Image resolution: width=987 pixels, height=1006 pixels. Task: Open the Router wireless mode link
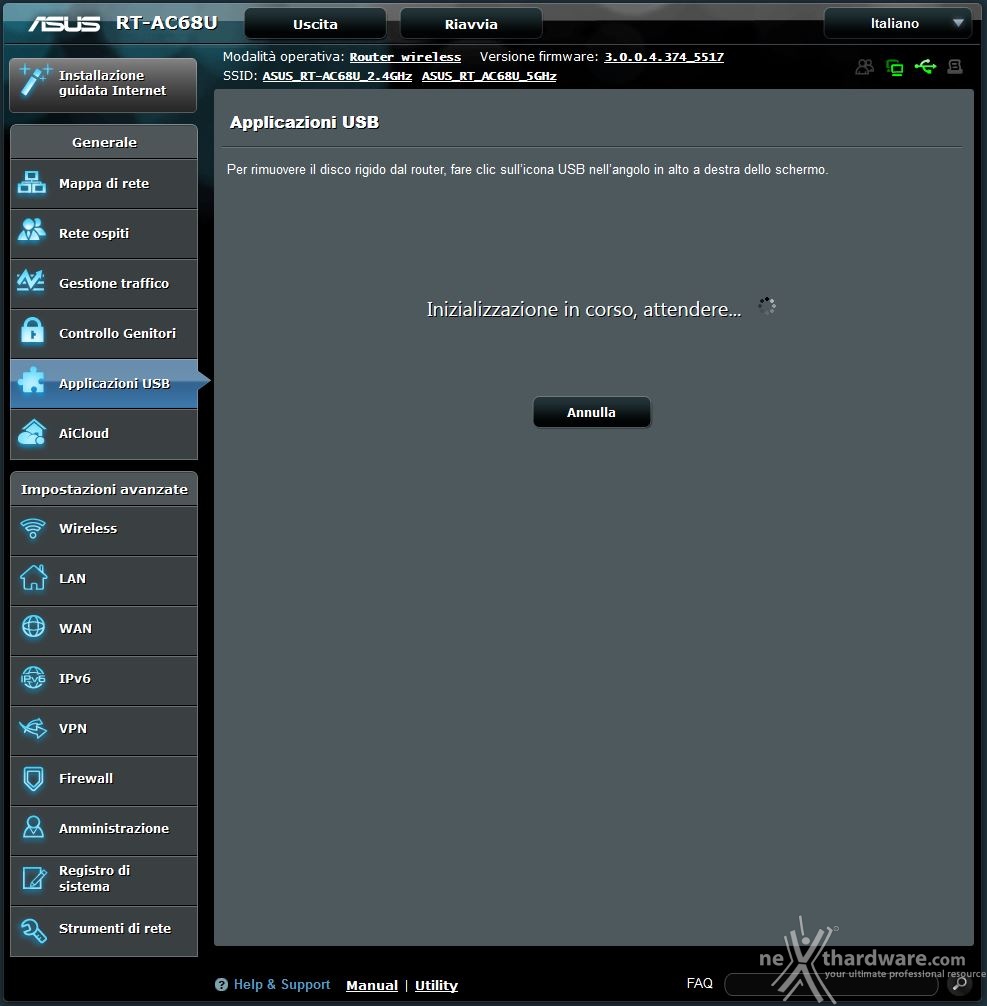tap(405, 57)
